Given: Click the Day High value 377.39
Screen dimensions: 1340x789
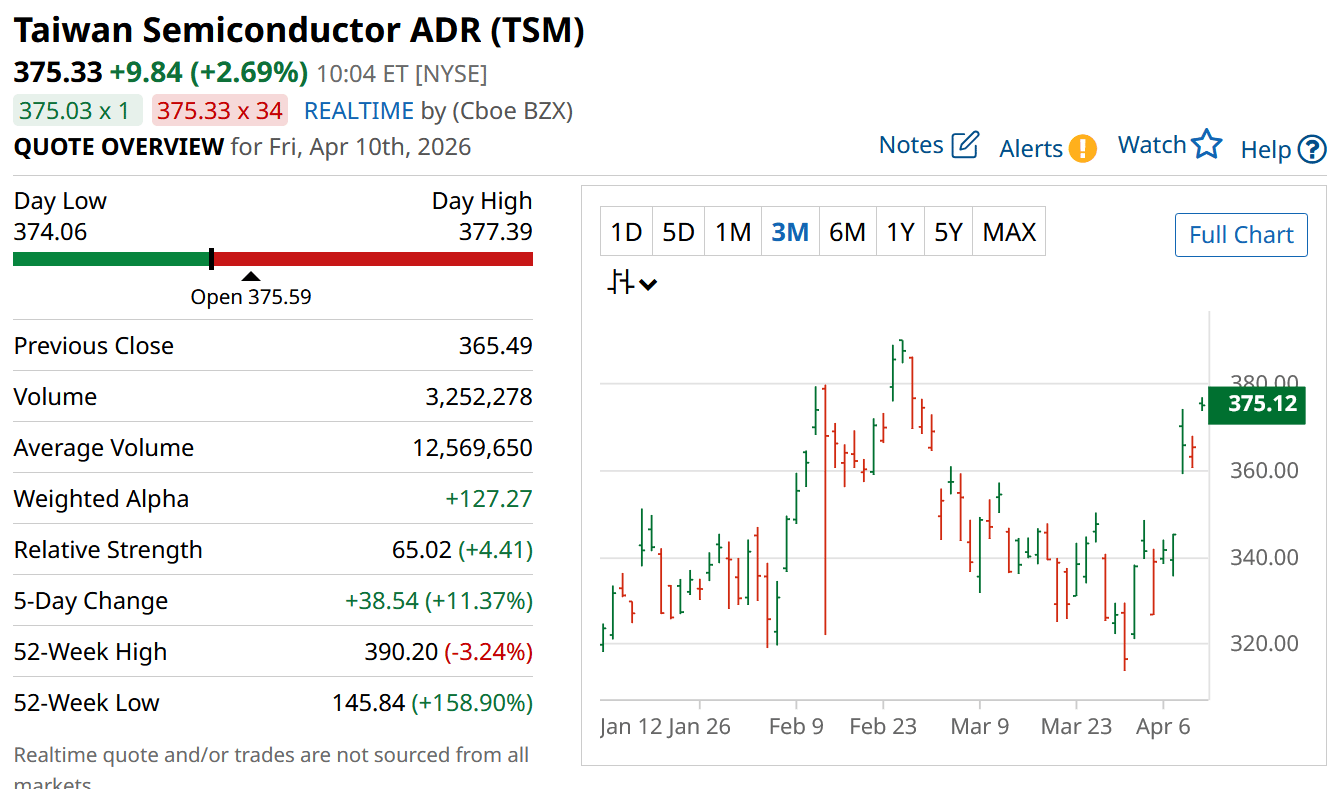Looking at the screenshot, I should click(495, 232).
